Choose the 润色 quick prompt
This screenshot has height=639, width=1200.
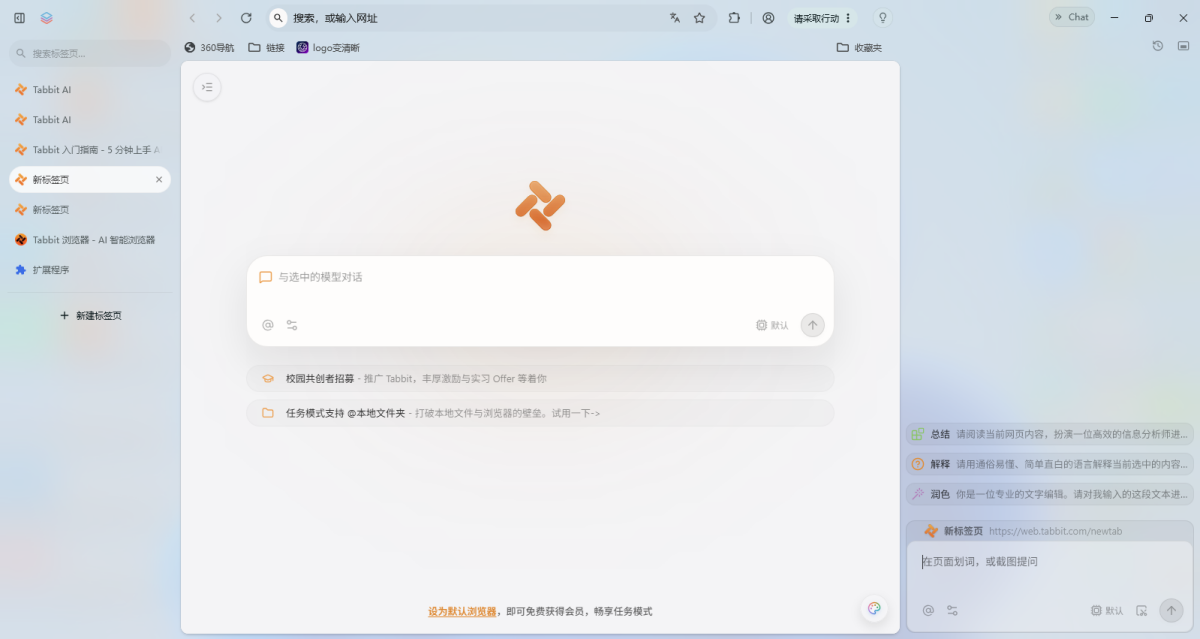(1050, 494)
